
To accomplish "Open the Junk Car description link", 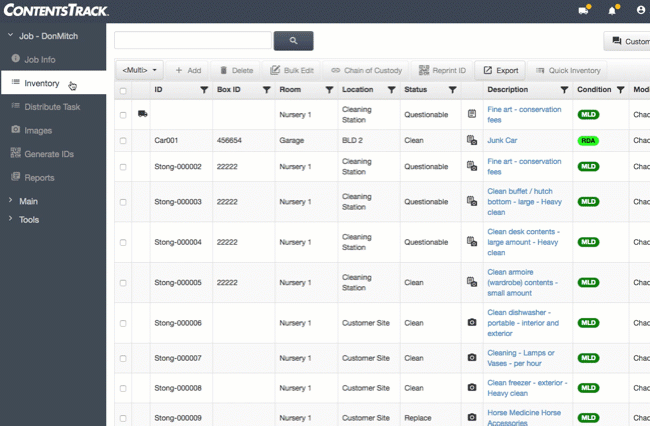I will point(502,140).
